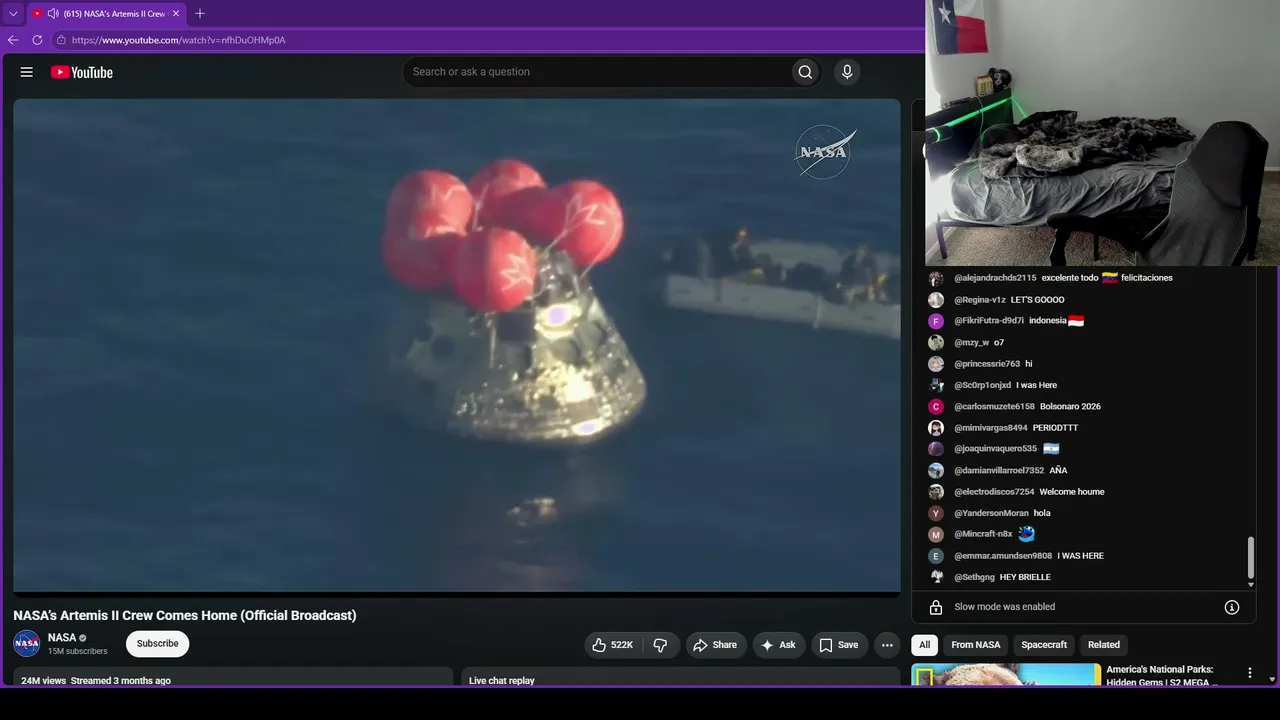This screenshot has width=1280, height=720.
Task: Click the live chat scrollbar thumb
Action: (x=1250, y=557)
